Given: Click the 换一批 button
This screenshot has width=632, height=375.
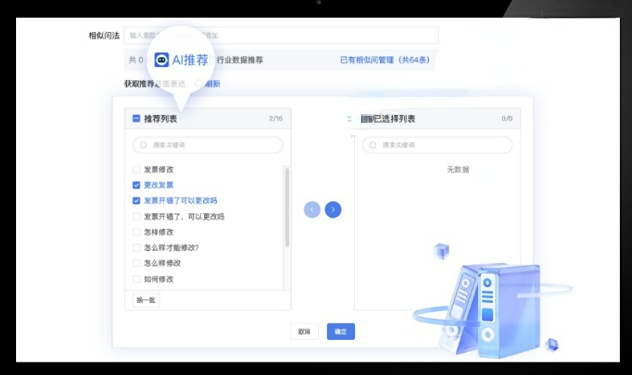Looking at the screenshot, I should pos(146,300).
